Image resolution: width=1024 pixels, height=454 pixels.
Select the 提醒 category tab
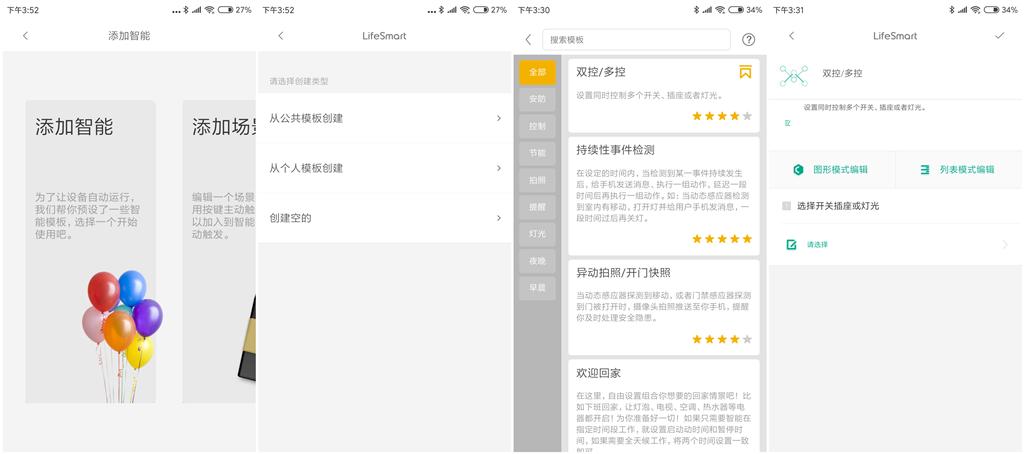pos(537,207)
